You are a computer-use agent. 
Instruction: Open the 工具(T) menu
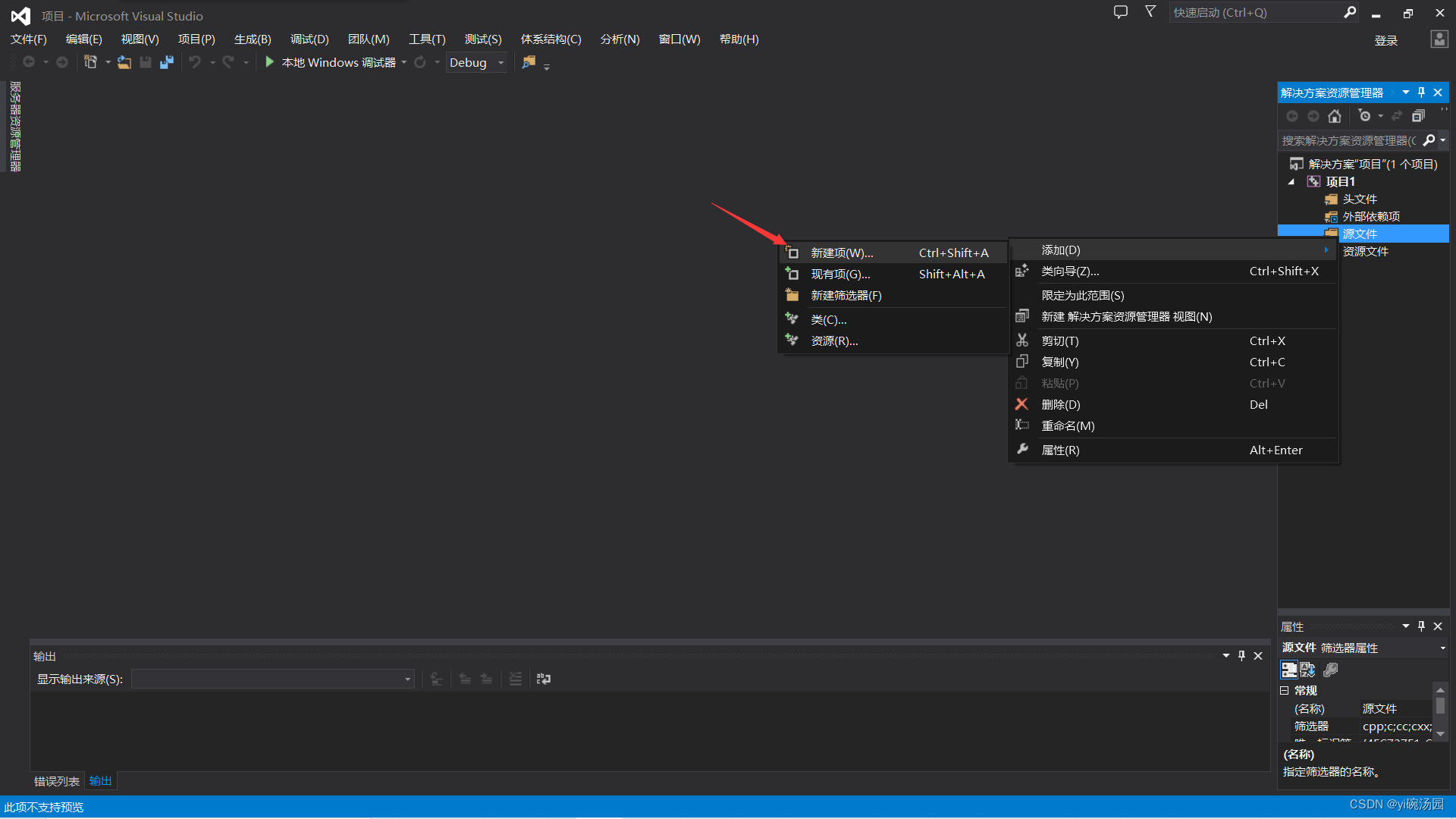pos(426,39)
